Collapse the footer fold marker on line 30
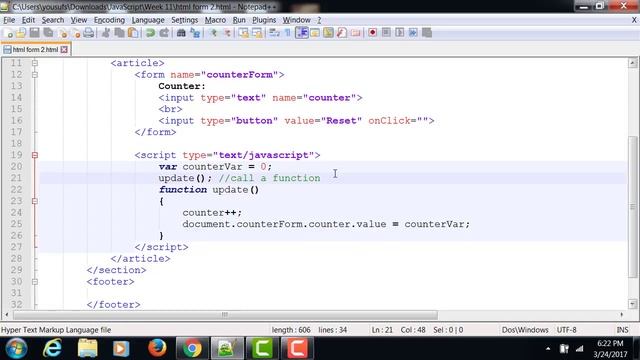The height and width of the screenshot is (360, 640). tap(35, 282)
